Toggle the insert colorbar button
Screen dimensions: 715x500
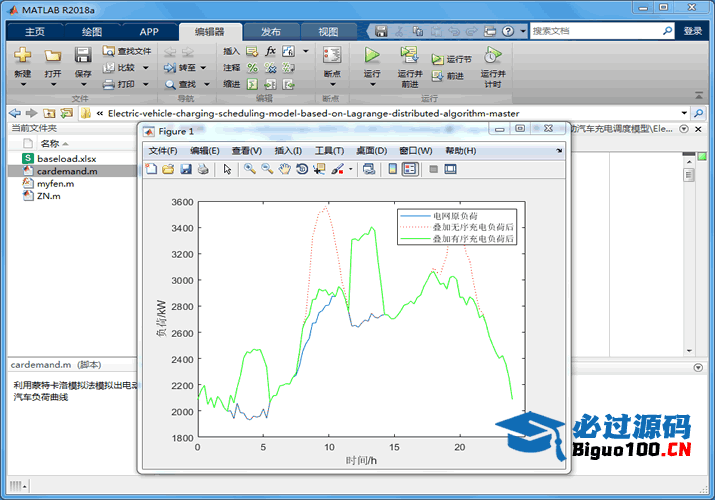tap(393, 169)
